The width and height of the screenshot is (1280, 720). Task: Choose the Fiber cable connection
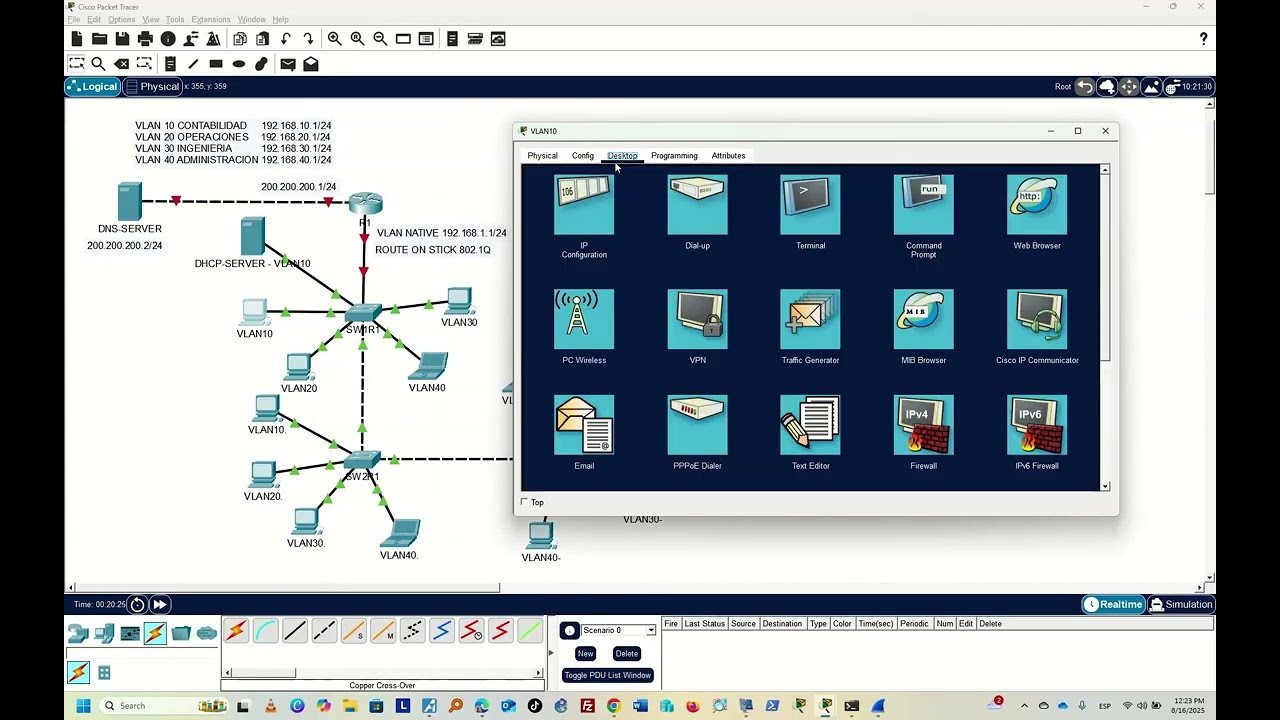pos(353,631)
